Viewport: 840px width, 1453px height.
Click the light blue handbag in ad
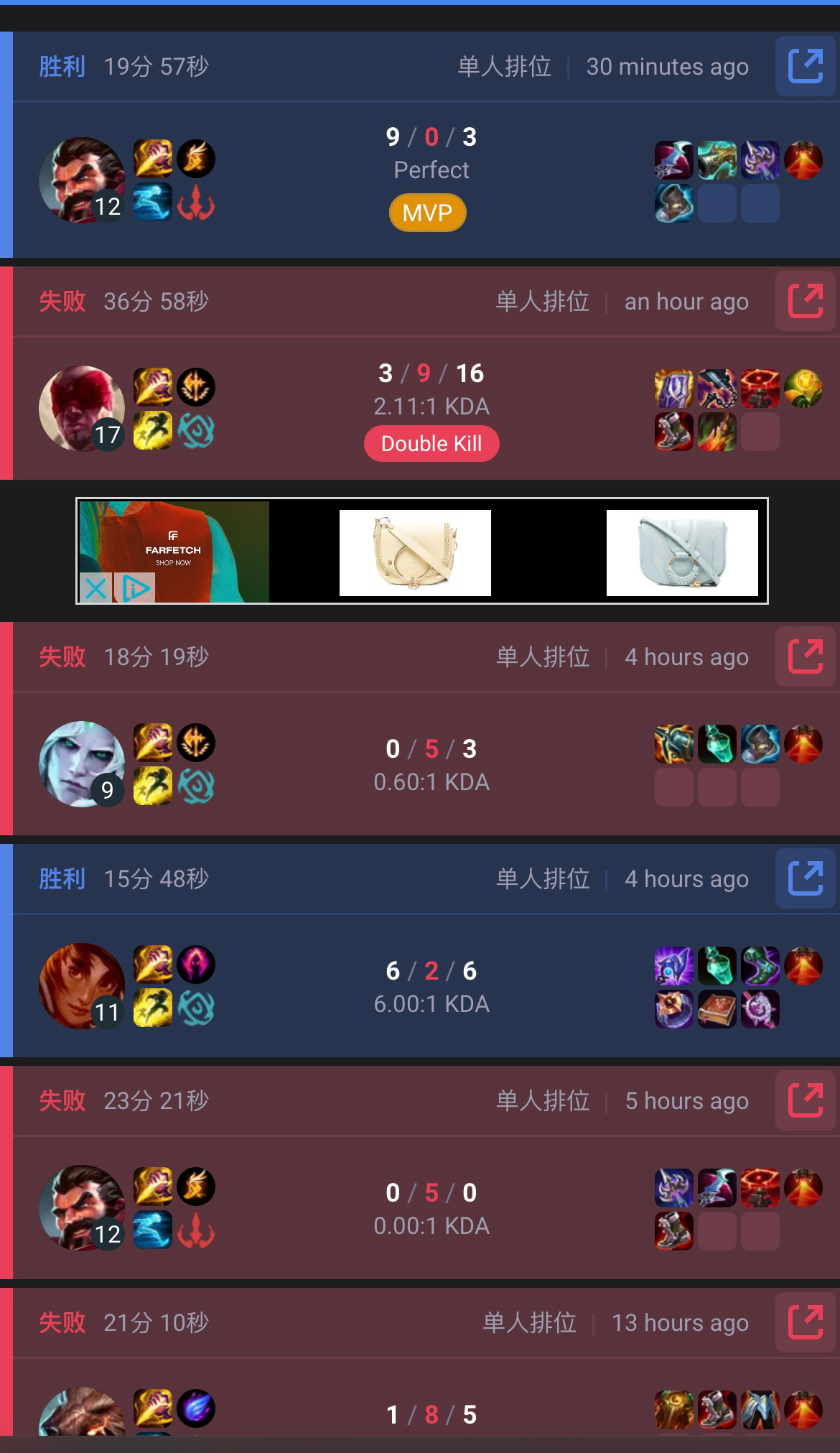[x=682, y=553]
